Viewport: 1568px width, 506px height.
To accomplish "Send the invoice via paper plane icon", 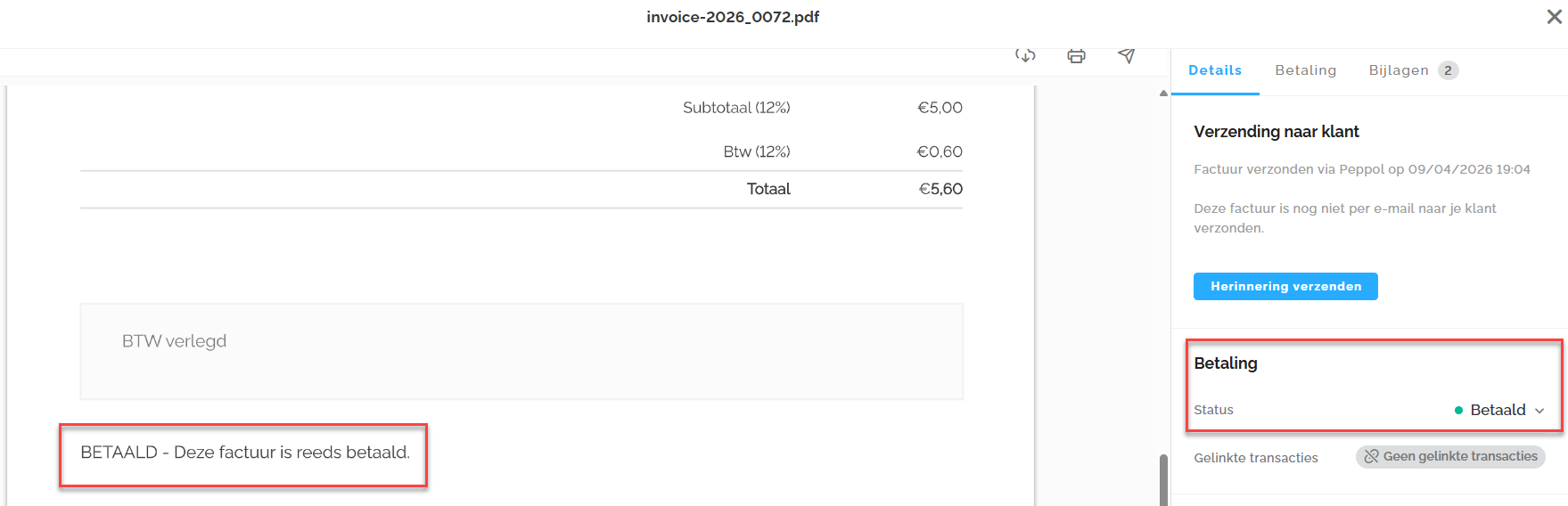I will point(1127,56).
